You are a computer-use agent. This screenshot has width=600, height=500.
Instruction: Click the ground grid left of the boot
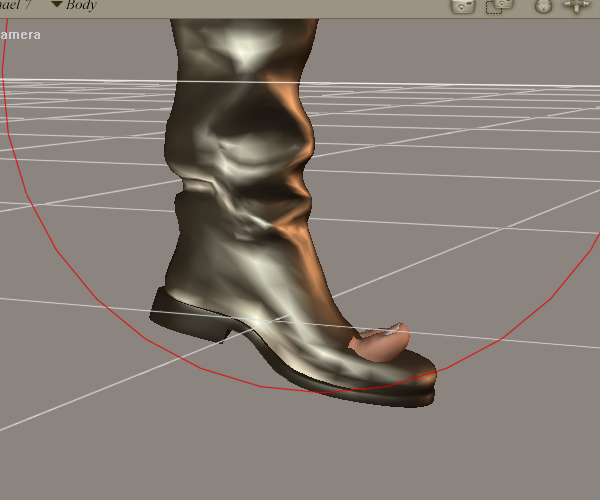[80, 250]
